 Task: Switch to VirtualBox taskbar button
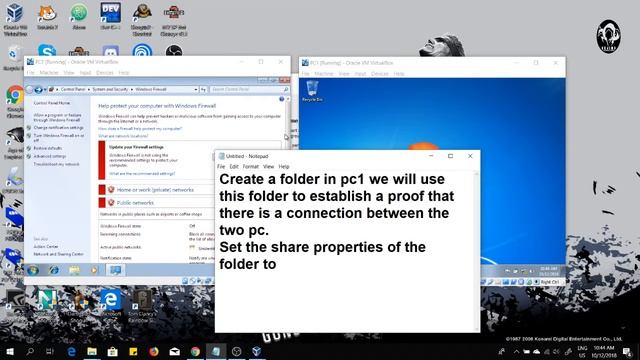click(257, 351)
